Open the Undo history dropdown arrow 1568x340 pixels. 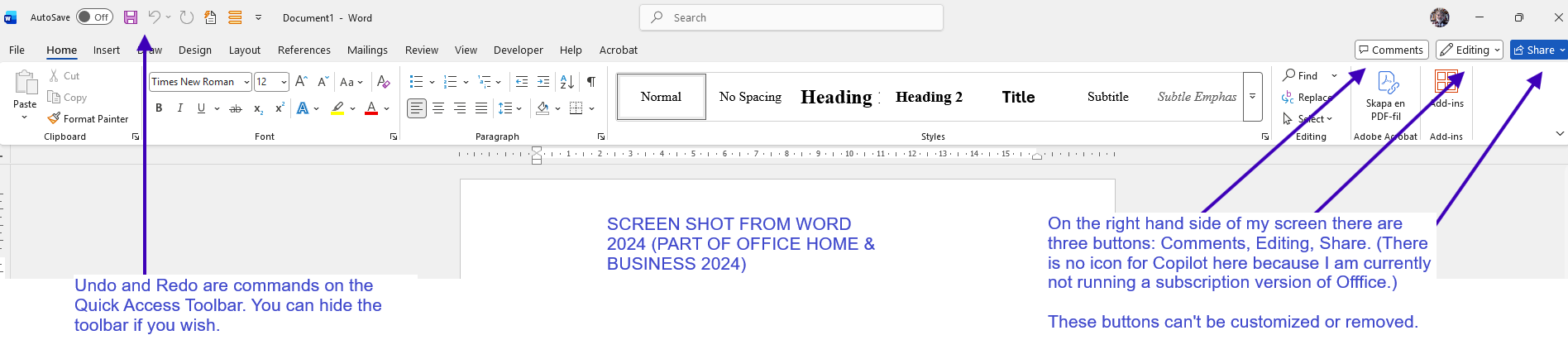[168, 17]
